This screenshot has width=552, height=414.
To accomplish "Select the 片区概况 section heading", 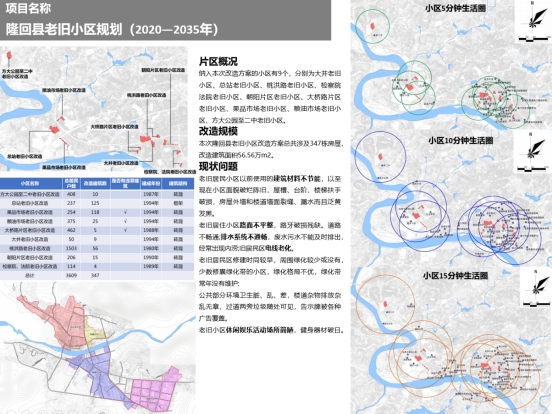I will [218, 62].
